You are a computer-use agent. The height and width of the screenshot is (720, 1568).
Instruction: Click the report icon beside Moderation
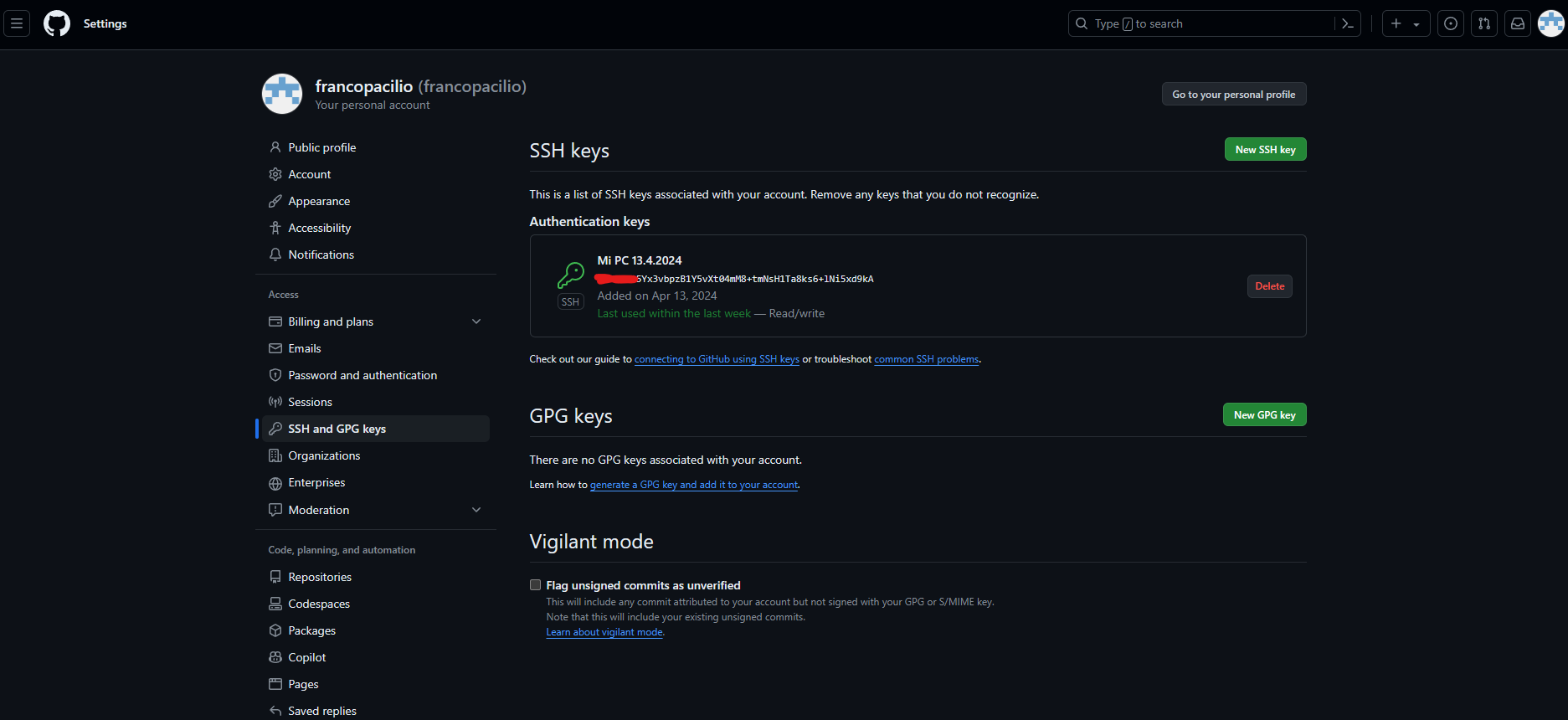click(x=275, y=510)
